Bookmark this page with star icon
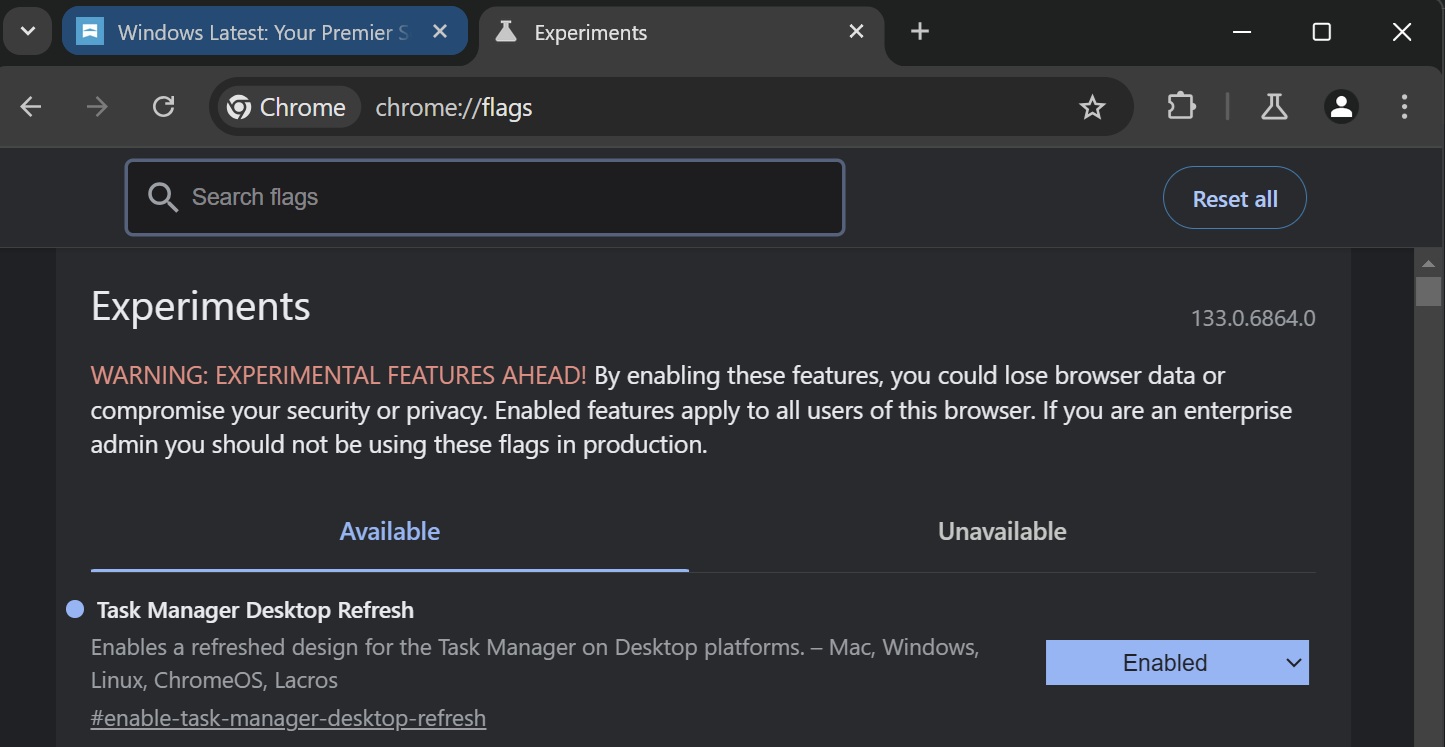This screenshot has height=747, width=1445. 1092,107
